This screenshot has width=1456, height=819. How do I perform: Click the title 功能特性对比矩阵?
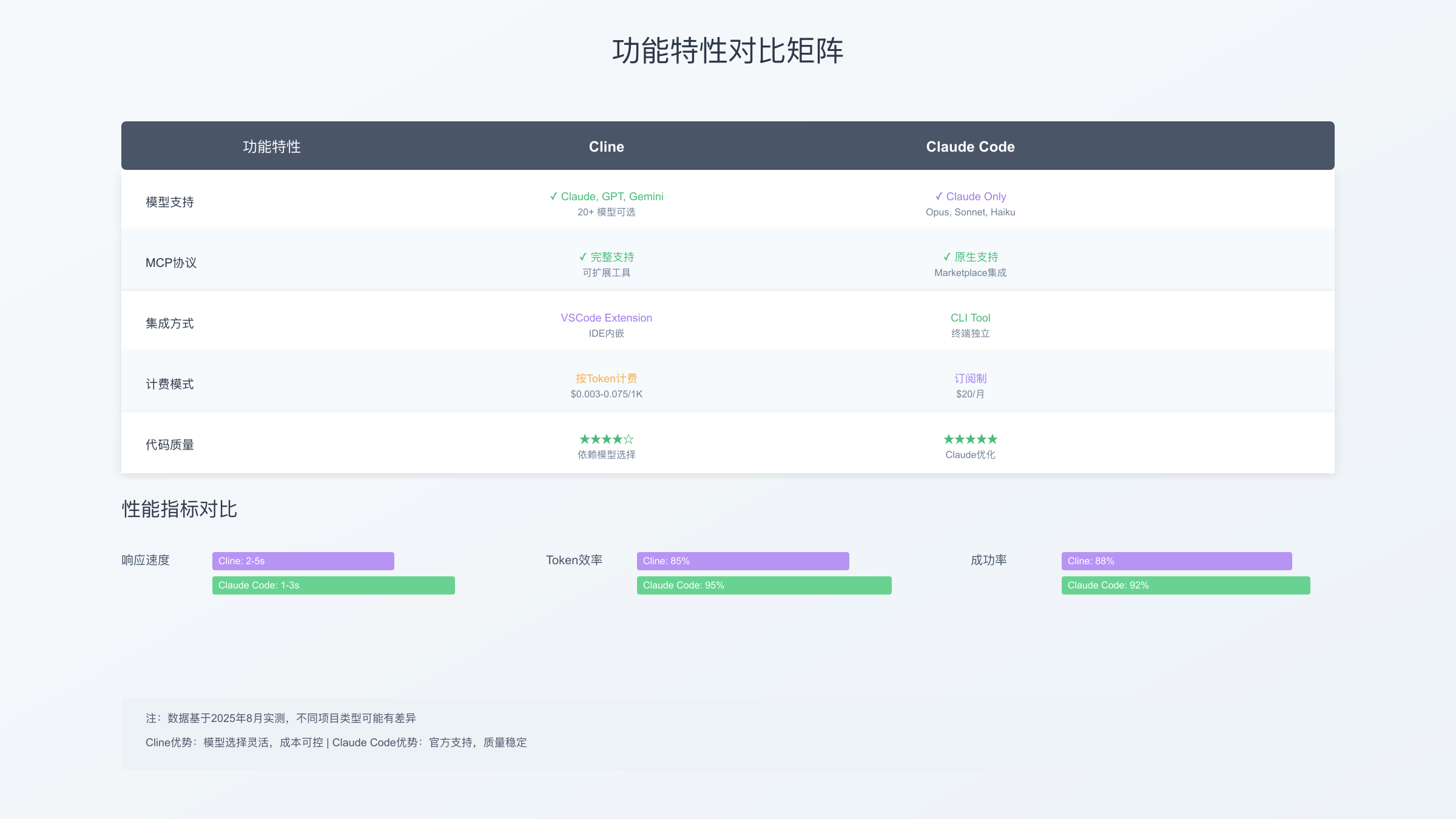pos(727,51)
